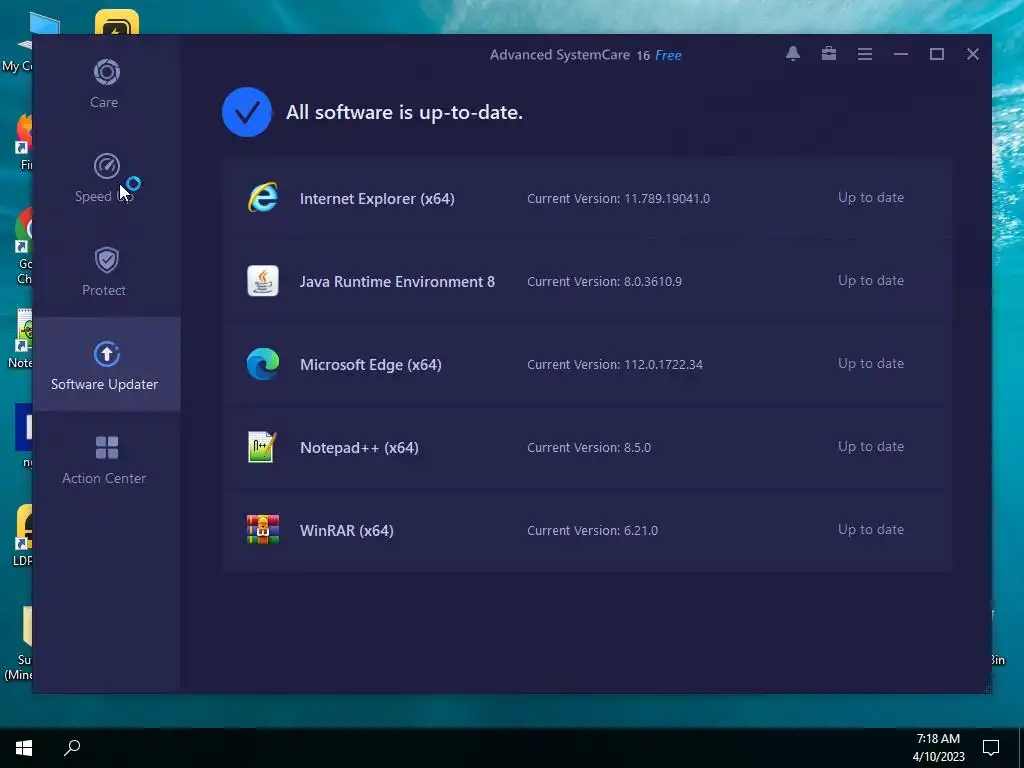Click Up to date for Internet Explorer
This screenshot has height=768, width=1024.
click(871, 197)
